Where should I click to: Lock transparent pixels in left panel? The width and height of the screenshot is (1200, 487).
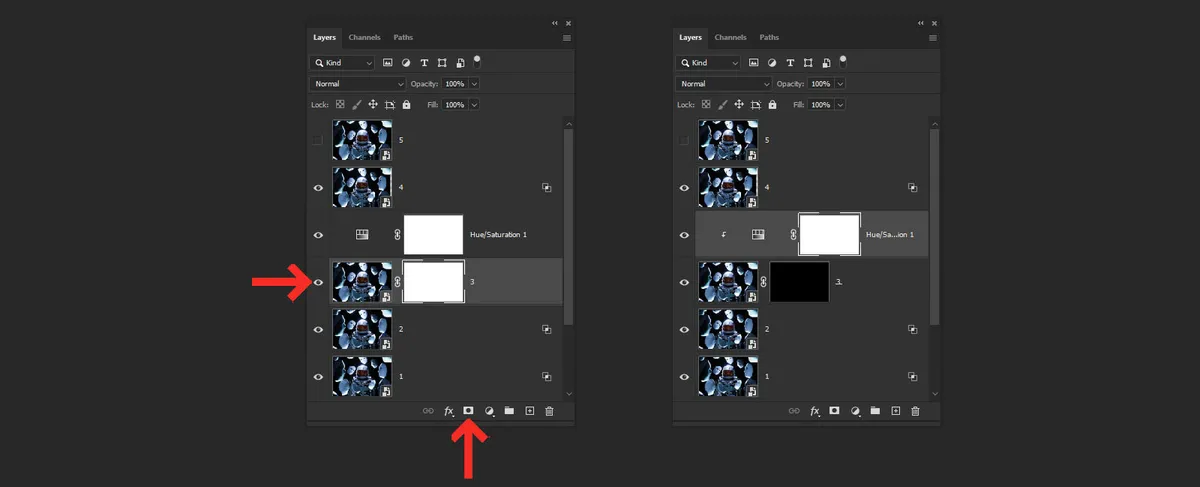pyautogui.click(x=340, y=104)
